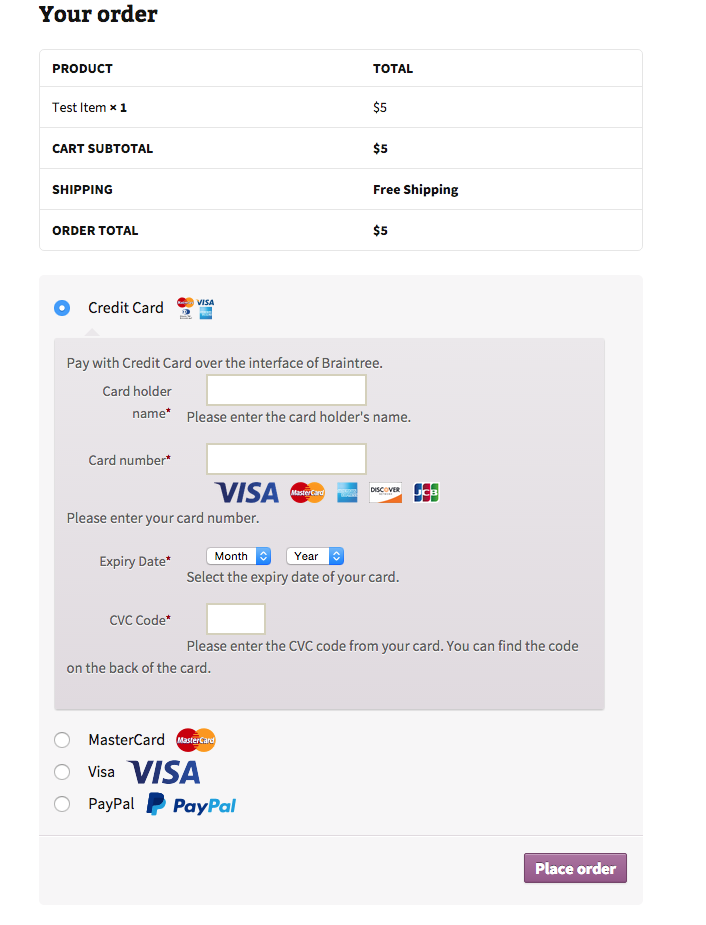Click the PayPal payment option logo
The image size is (706, 925).
coord(192,805)
